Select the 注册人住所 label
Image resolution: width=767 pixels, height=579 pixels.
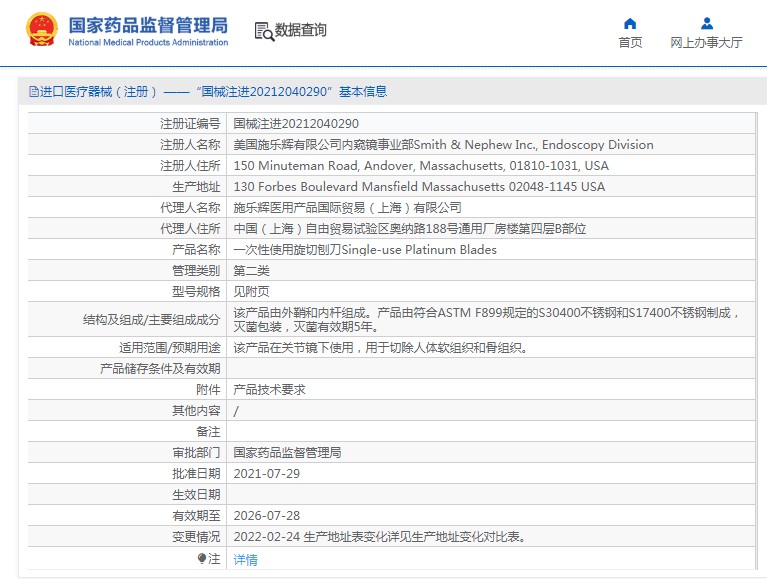(190, 166)
